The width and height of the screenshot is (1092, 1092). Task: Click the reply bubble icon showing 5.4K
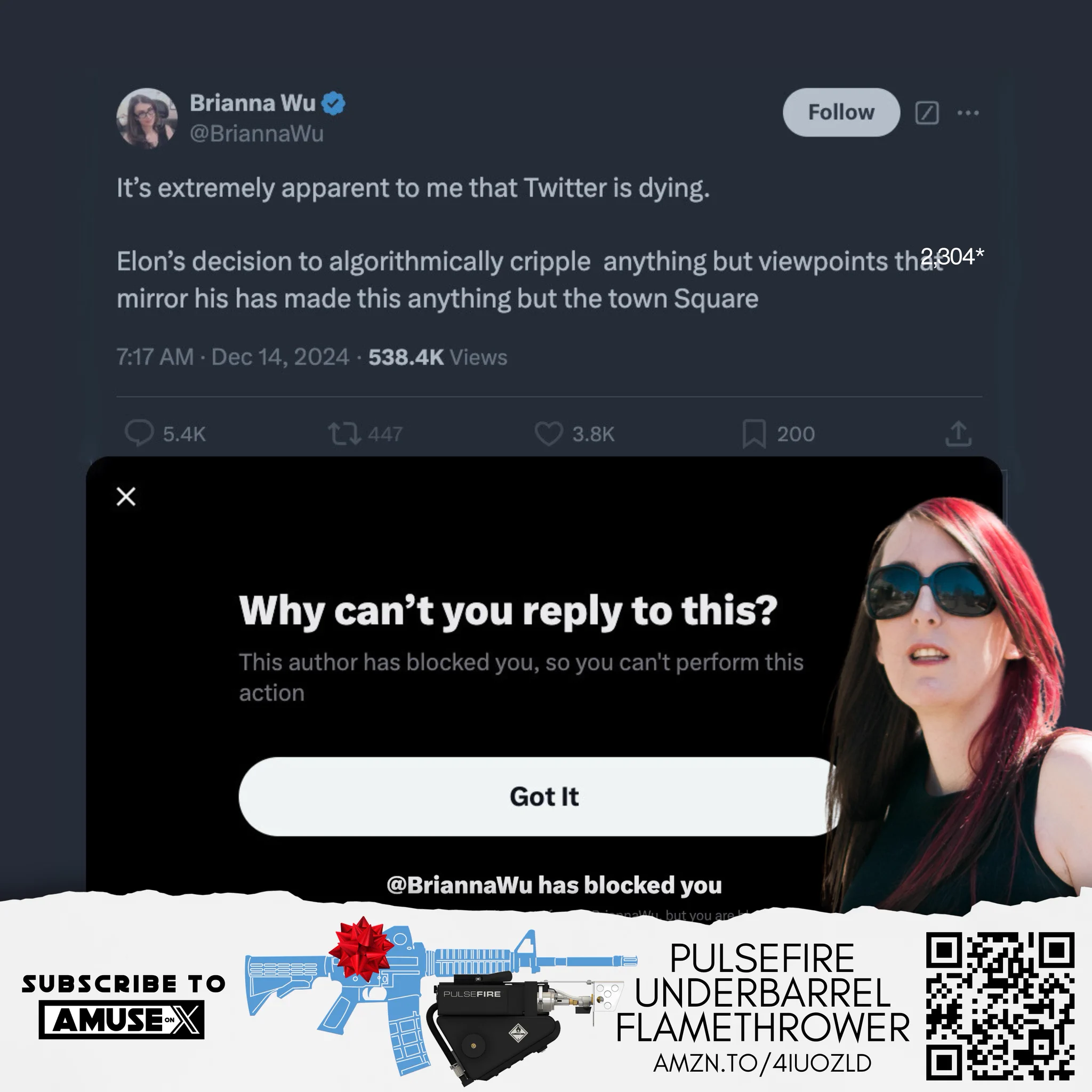(x=139, y=433)
